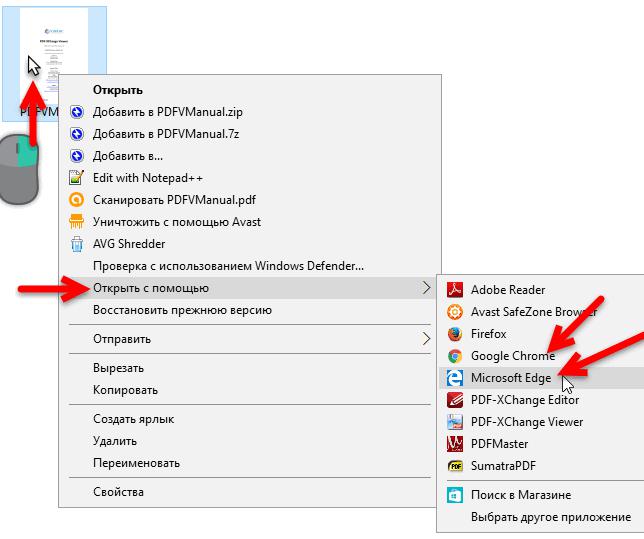The image size is (644, 539).
Task: Click Выбрать другое приложение
Action: click(x=551, y=517)
